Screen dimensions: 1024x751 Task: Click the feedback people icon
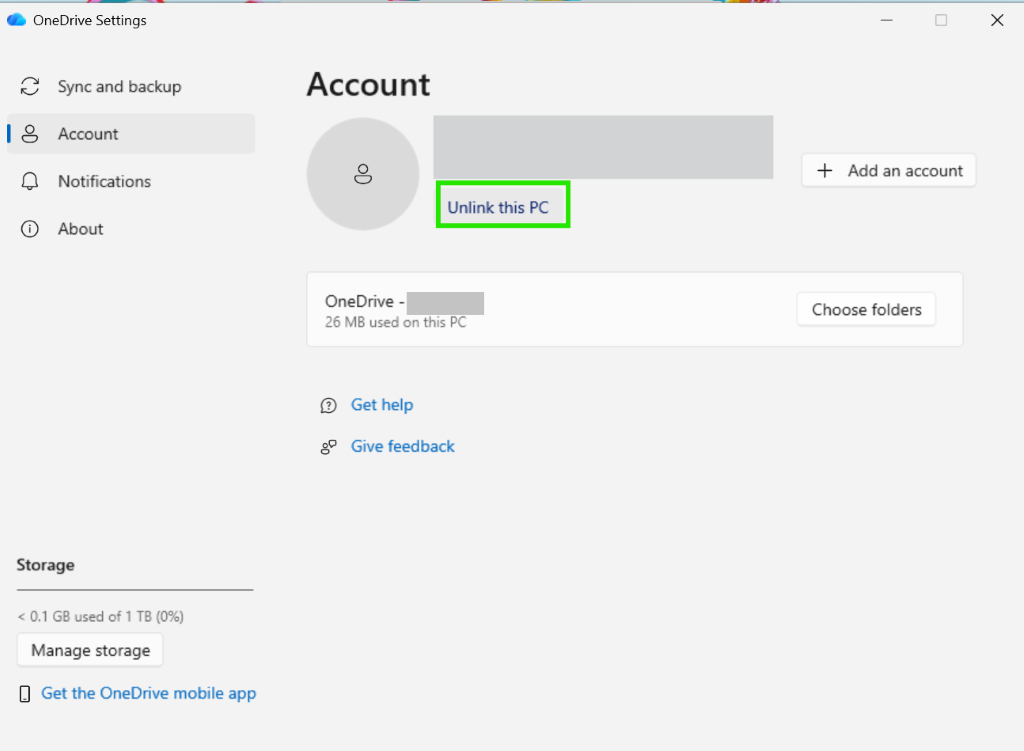click(x=328, y=447)
